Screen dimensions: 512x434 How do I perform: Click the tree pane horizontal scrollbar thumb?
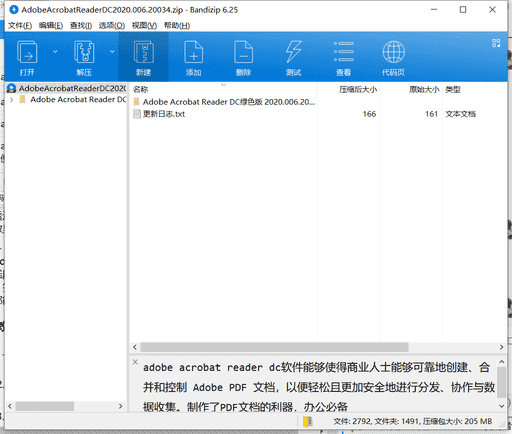(x=45, y=406)
